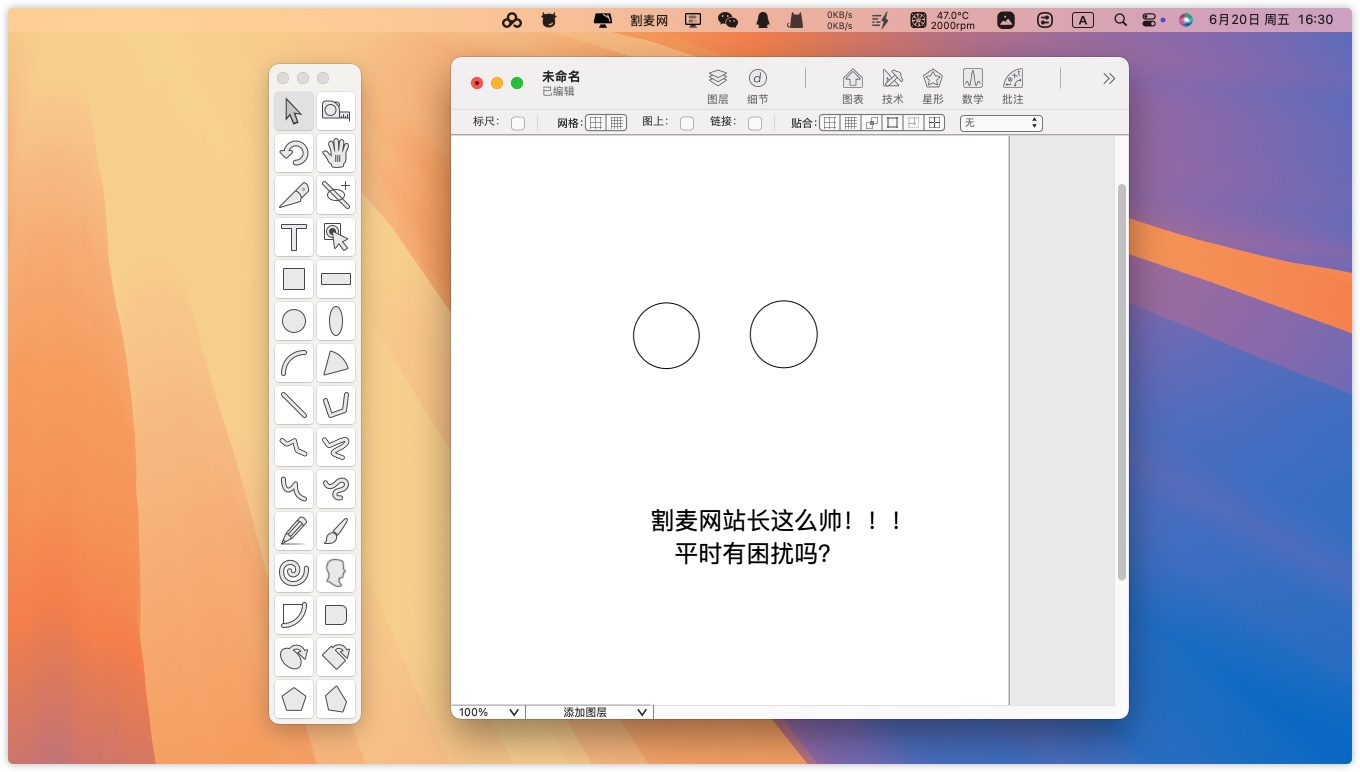Open the 细节 details panel
The width and height of the screenshot is (1360, 772).
point(758,86)
